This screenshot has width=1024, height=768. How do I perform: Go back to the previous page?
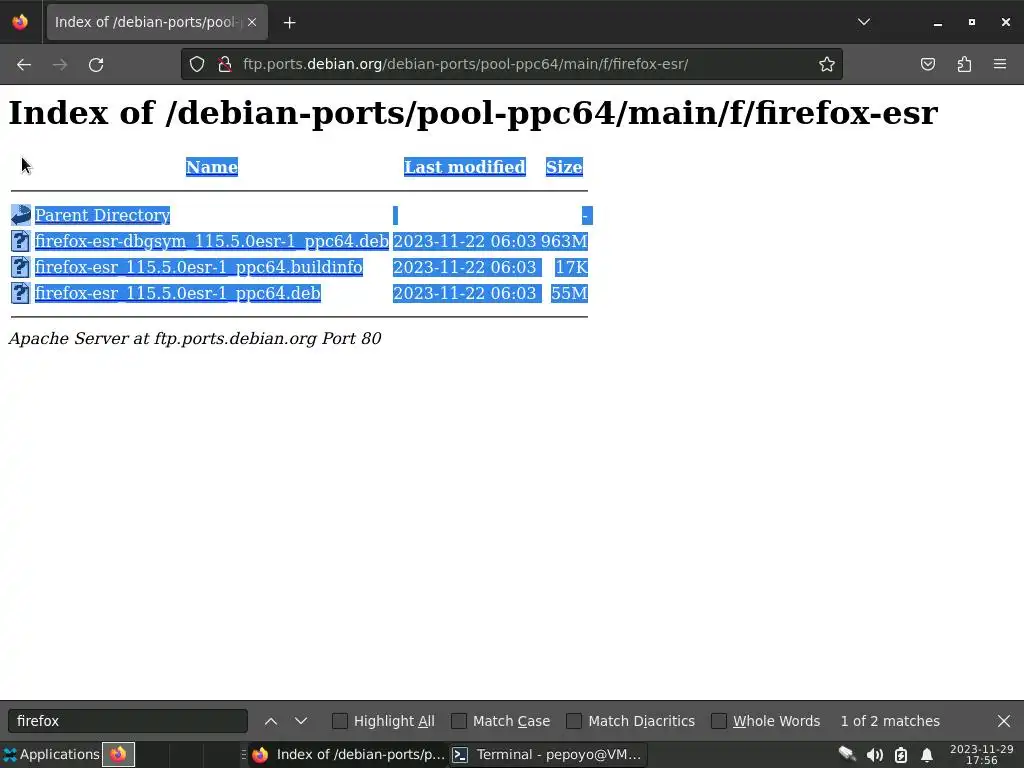coord(24,65)
